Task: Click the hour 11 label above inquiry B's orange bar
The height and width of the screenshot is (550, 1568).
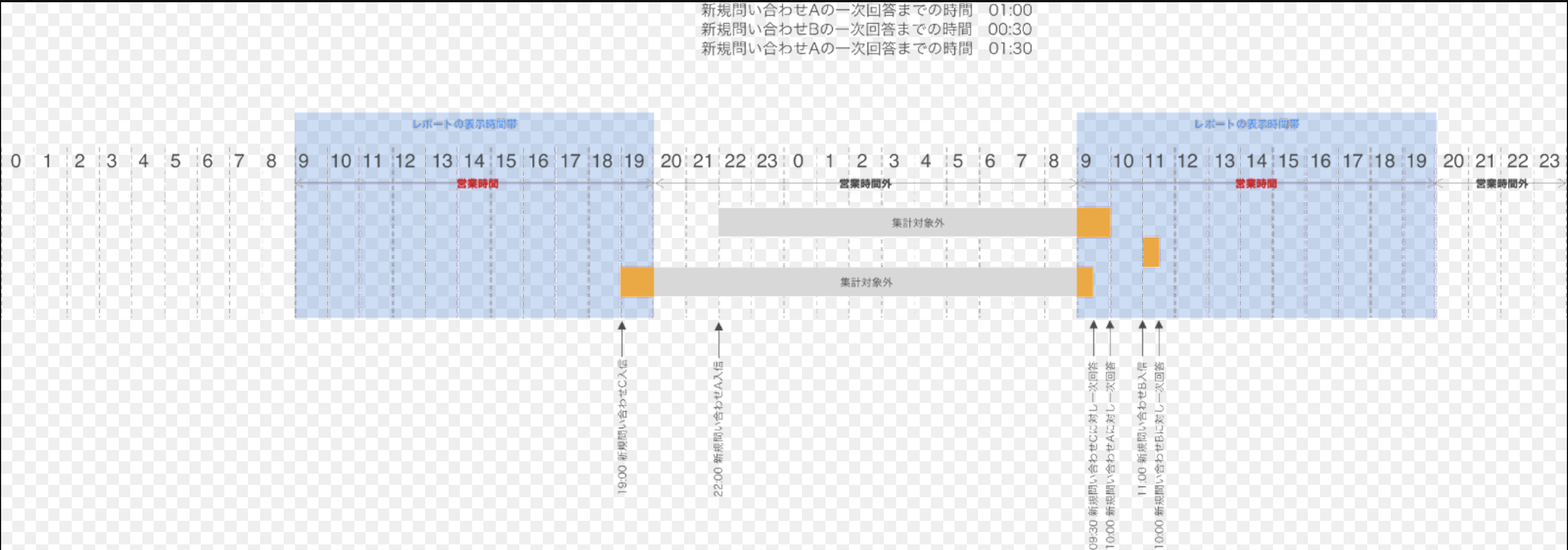Action: pyautogui.click(x=1155, y=162)
